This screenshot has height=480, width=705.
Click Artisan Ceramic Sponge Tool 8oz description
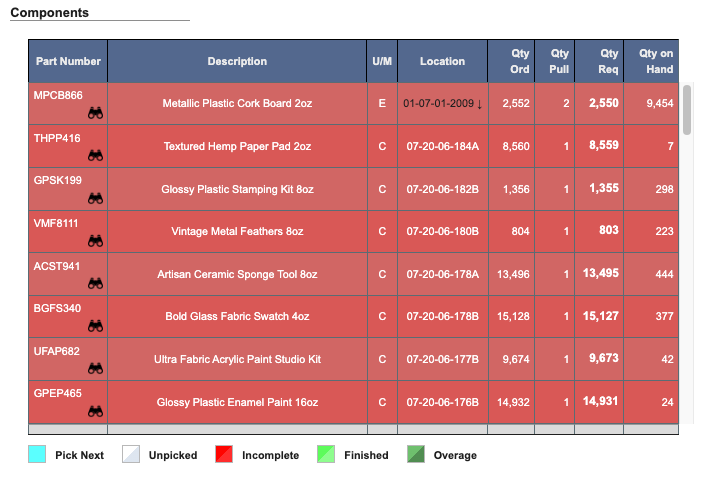click(237, 274)
